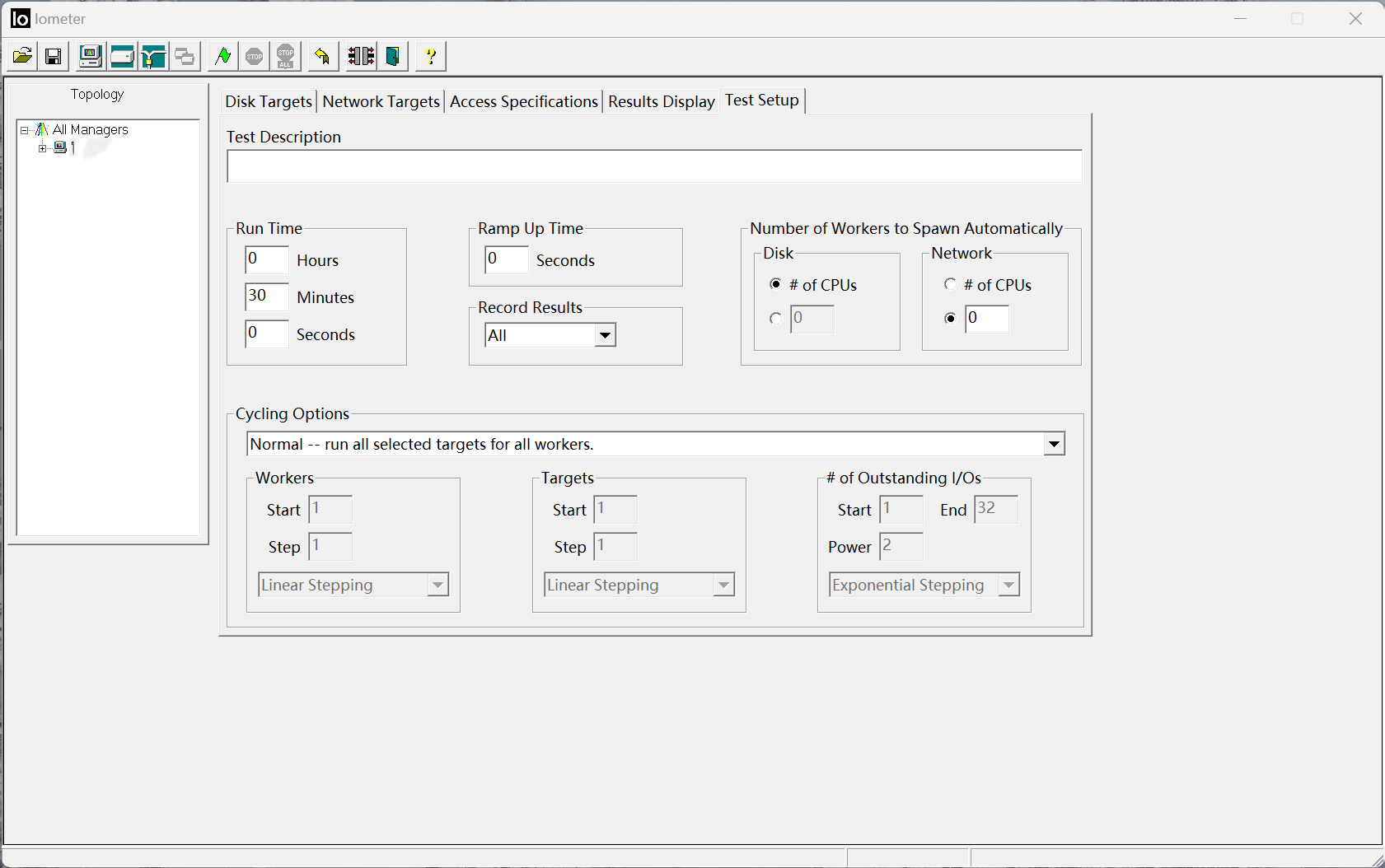This screenshot has height=868, width=1385.
Task: Open help via the yellow question mark icon
Action: click(x=430, y=56)
